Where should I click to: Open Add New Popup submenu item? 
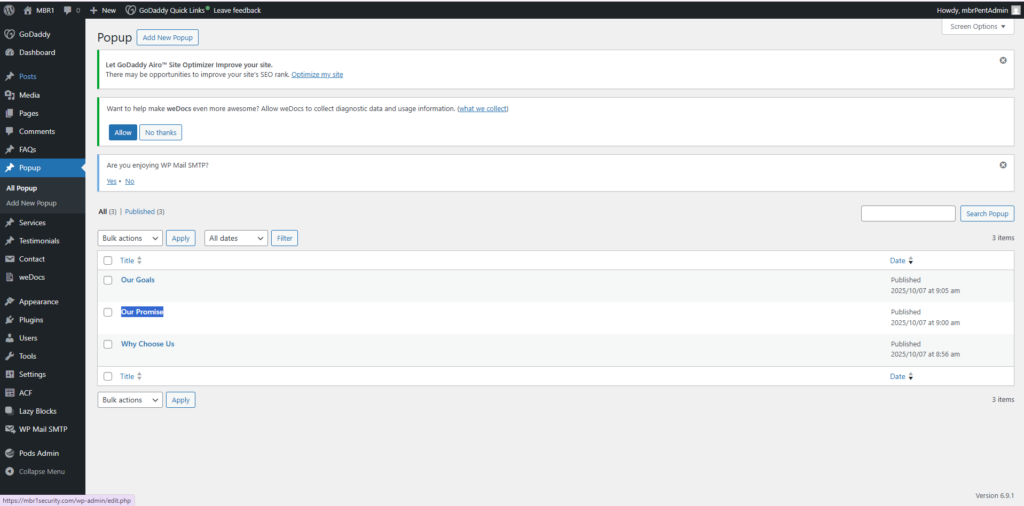(31, 203)
